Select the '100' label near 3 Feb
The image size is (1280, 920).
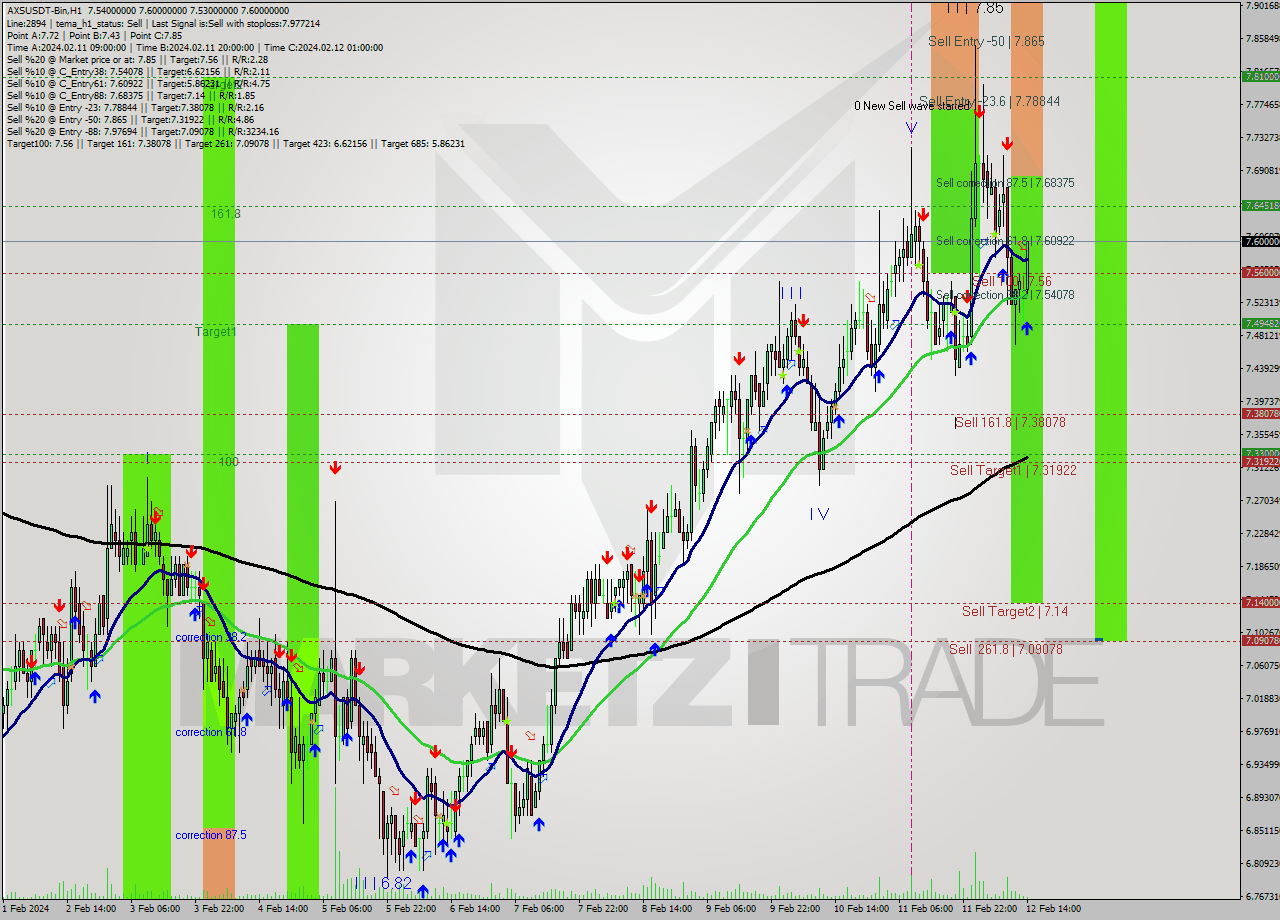227,462
